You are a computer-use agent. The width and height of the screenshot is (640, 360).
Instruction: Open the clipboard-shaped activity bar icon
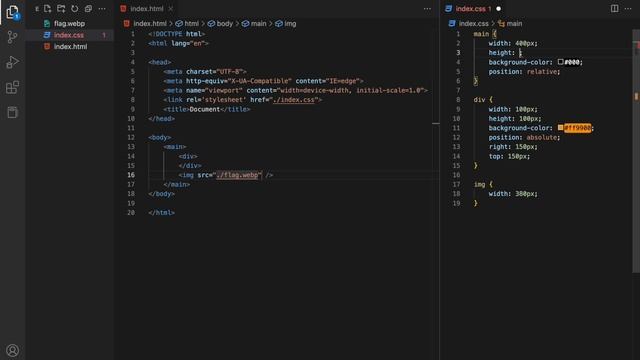[x=12, y=112]
